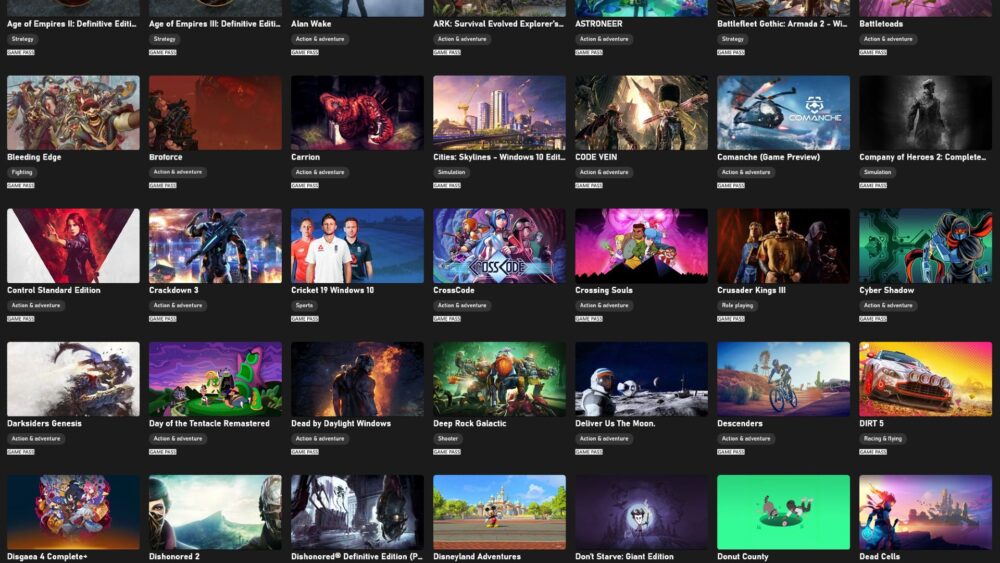Select the Darksiders Genesis artwork
The image size is (1000, 563).
73,379
